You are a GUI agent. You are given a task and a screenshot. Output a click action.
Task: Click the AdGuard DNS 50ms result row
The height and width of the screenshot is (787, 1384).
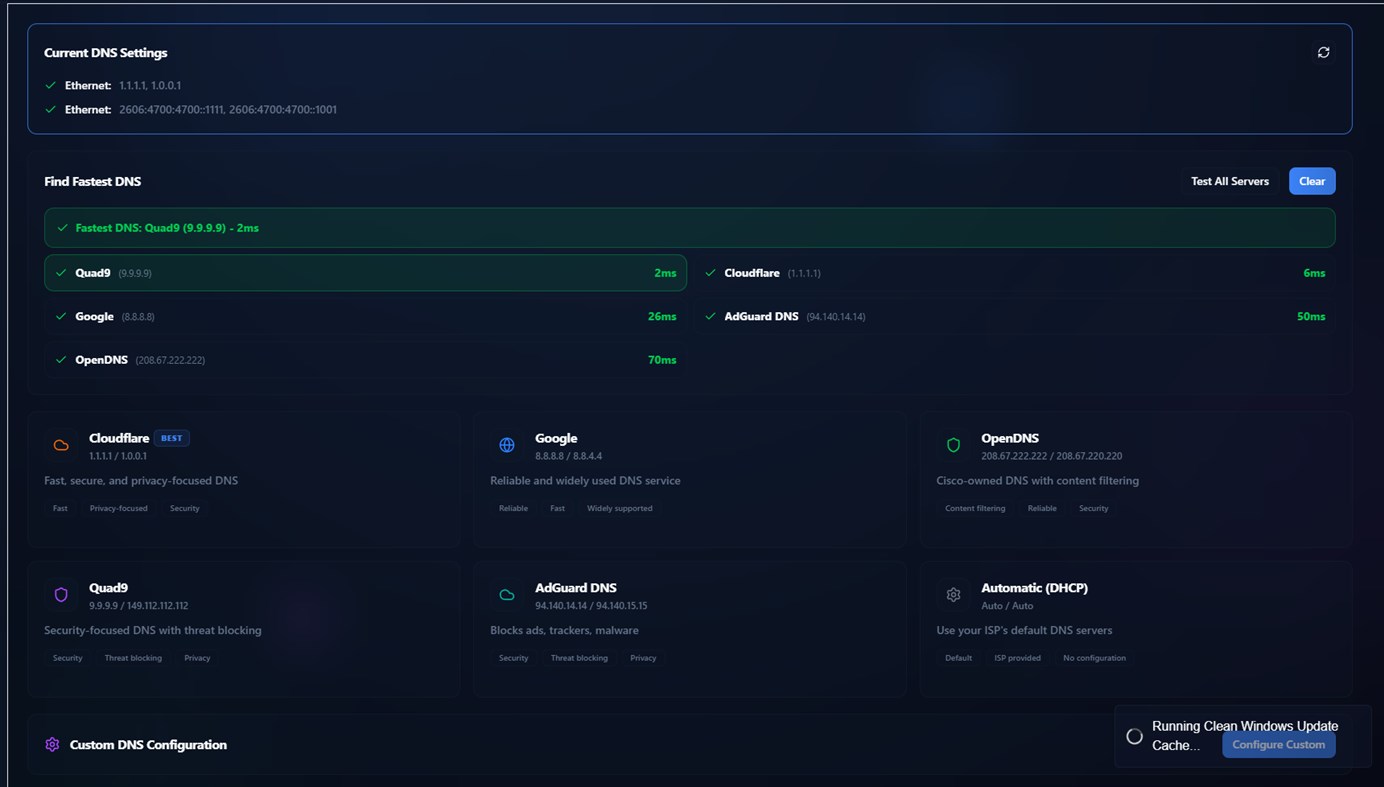pyautogui.click(x=1014, y=316)
